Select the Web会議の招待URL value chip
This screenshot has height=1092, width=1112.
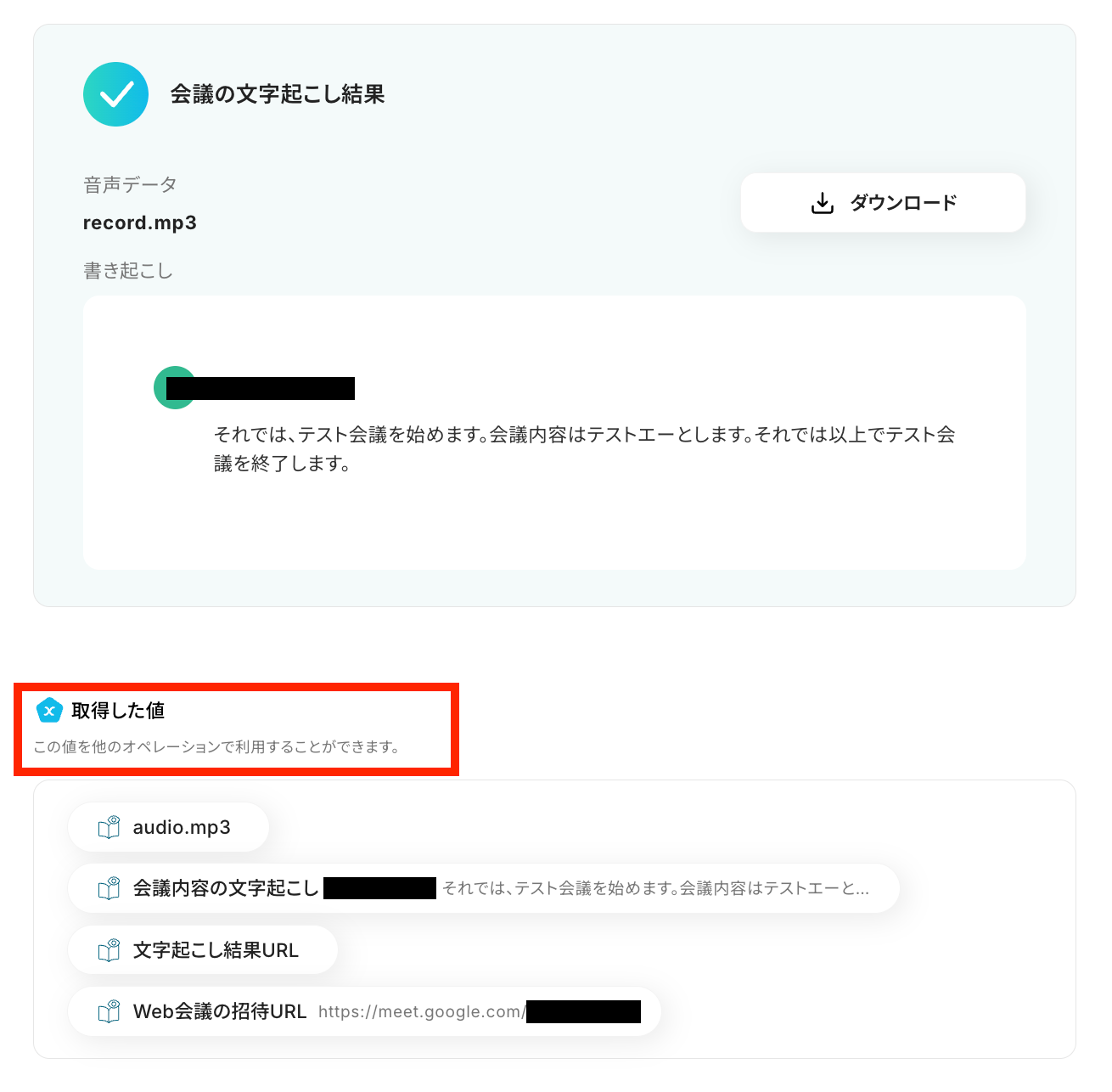pyautogui.click(x=364, y=1011)
